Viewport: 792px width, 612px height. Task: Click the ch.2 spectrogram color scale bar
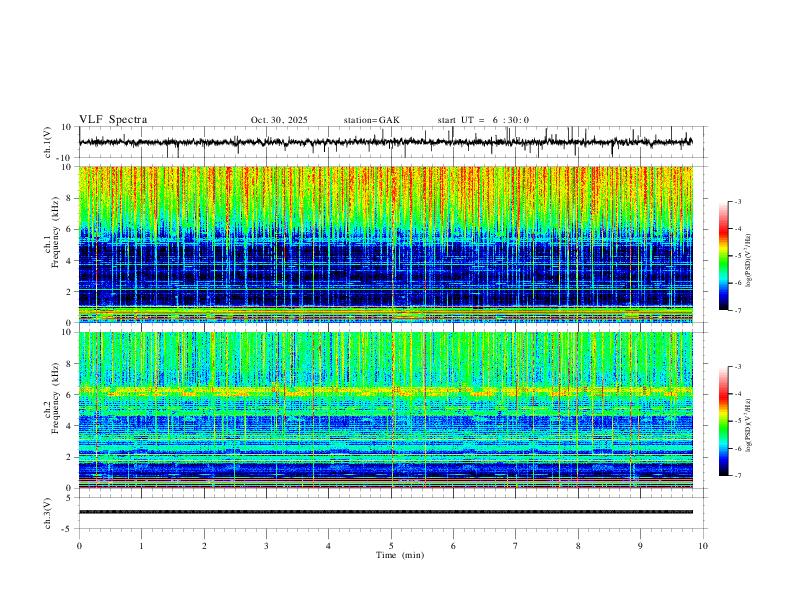click(x=724, y=421)
